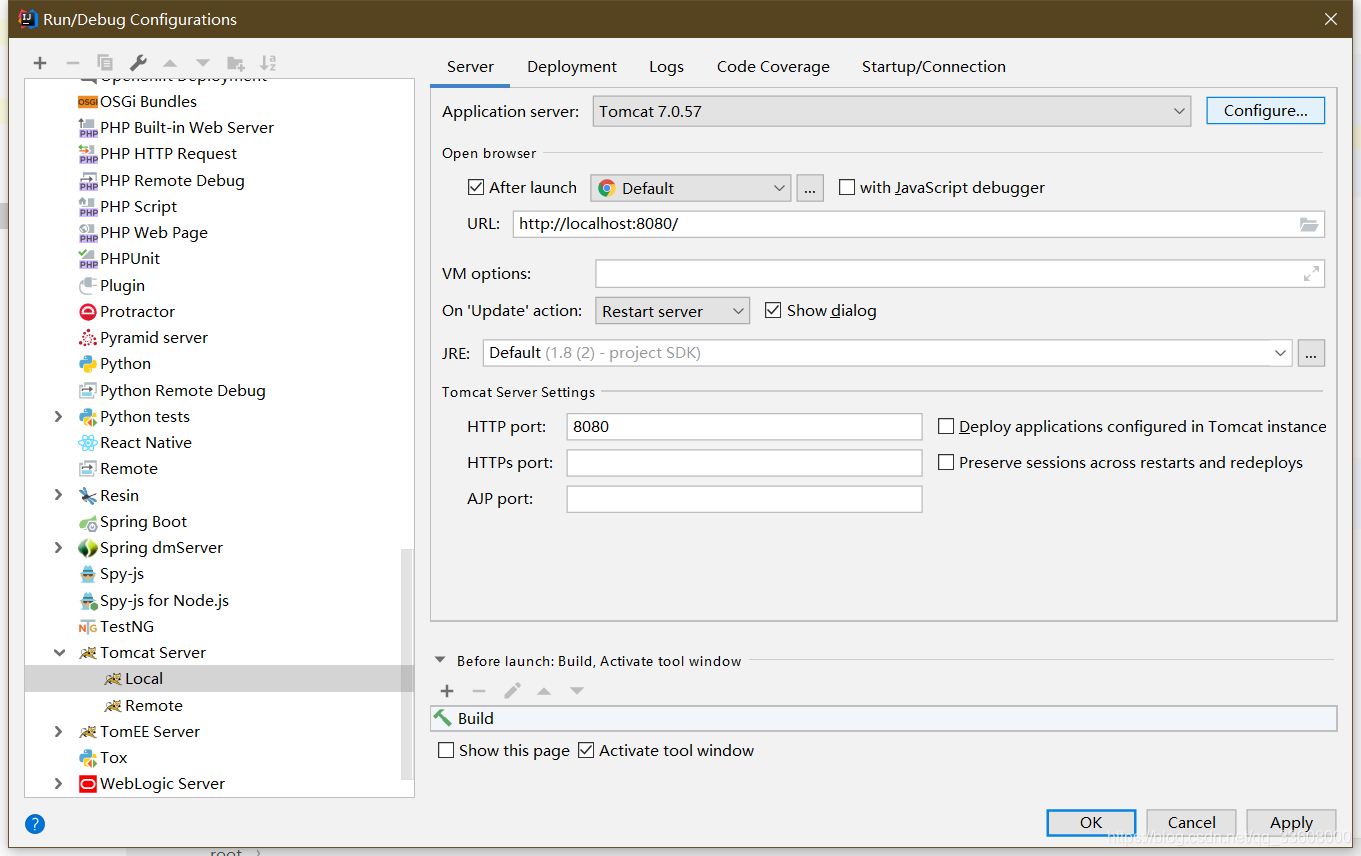The width and height of the screenshot is (1361, 856).
Task: Switch to Deployment tab
Action: 572,67
